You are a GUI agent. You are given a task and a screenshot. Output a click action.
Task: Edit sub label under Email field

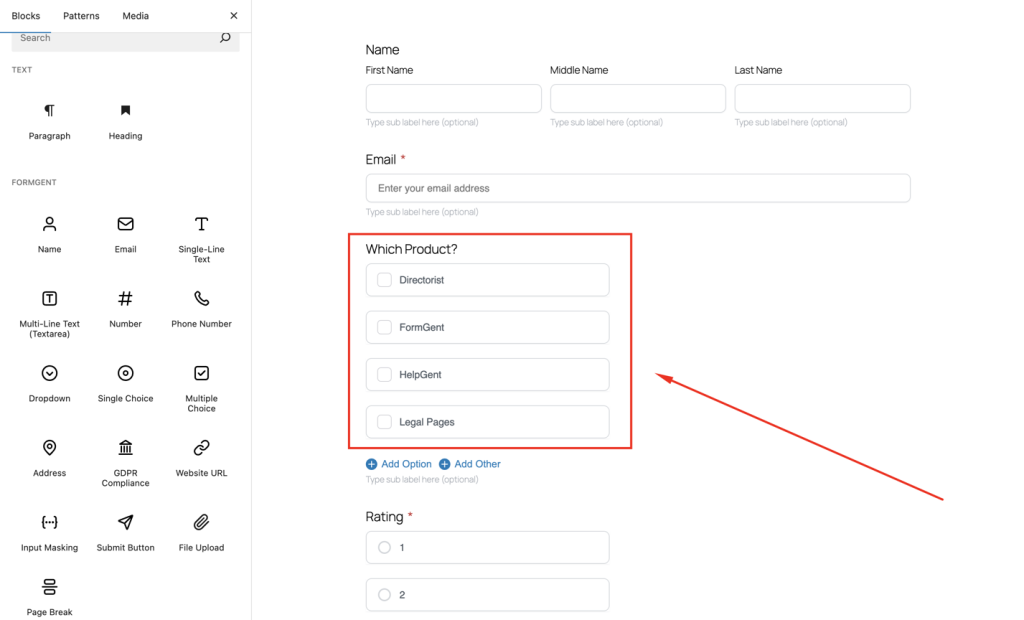[x=422, y=212]
